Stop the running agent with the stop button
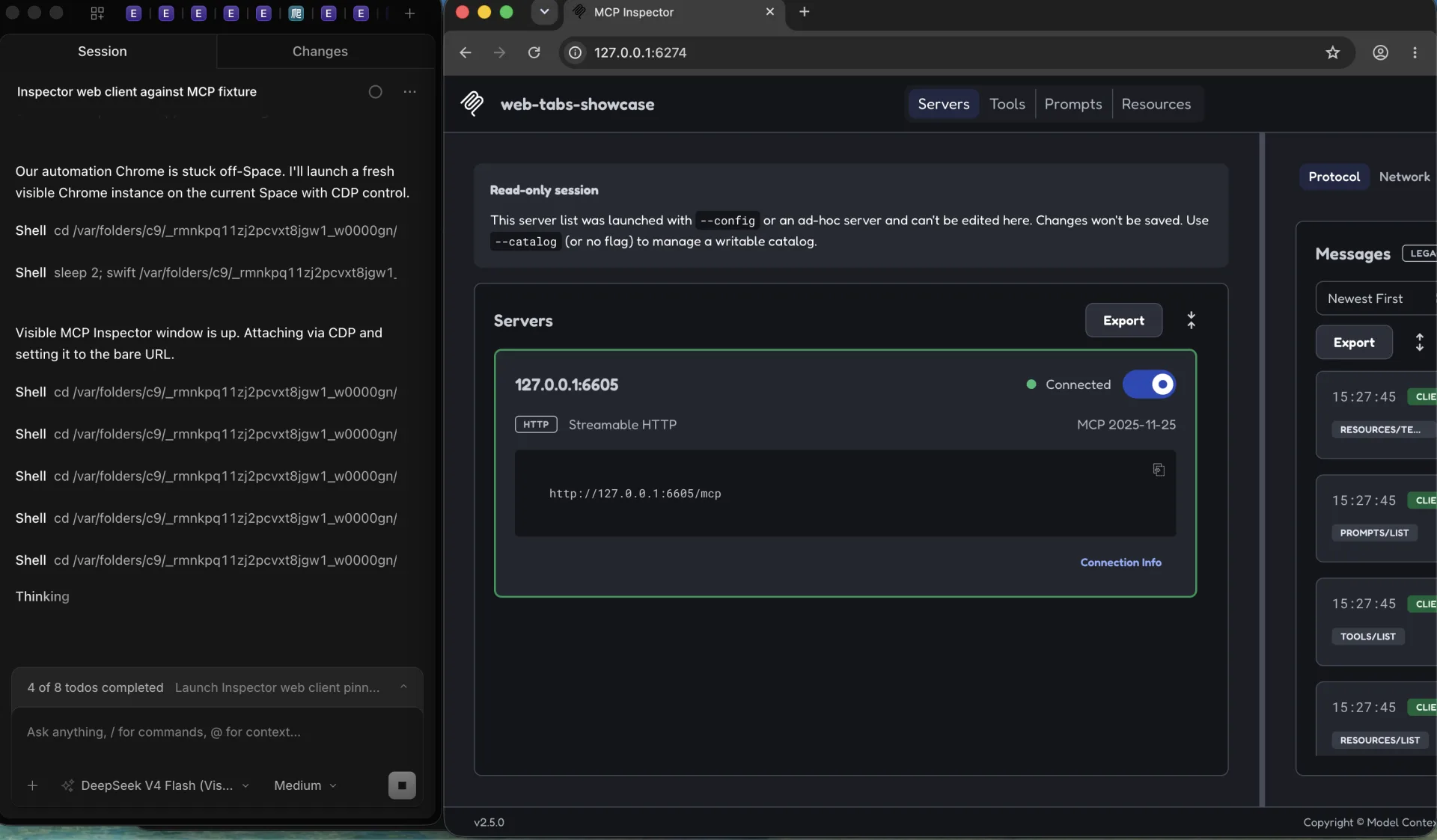 (402, 785)
